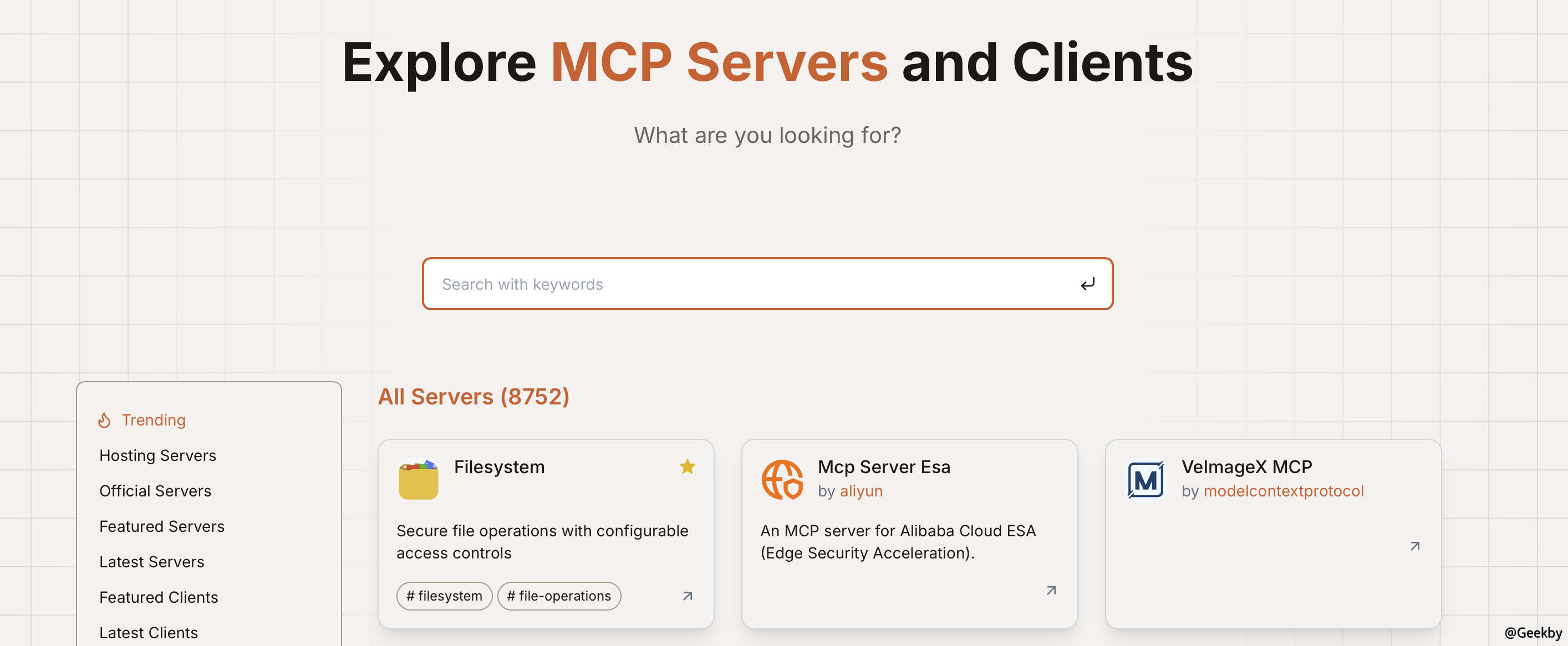Select Hosting Servers in sidebar
1568x646 pixels.
tap(157, 455)
